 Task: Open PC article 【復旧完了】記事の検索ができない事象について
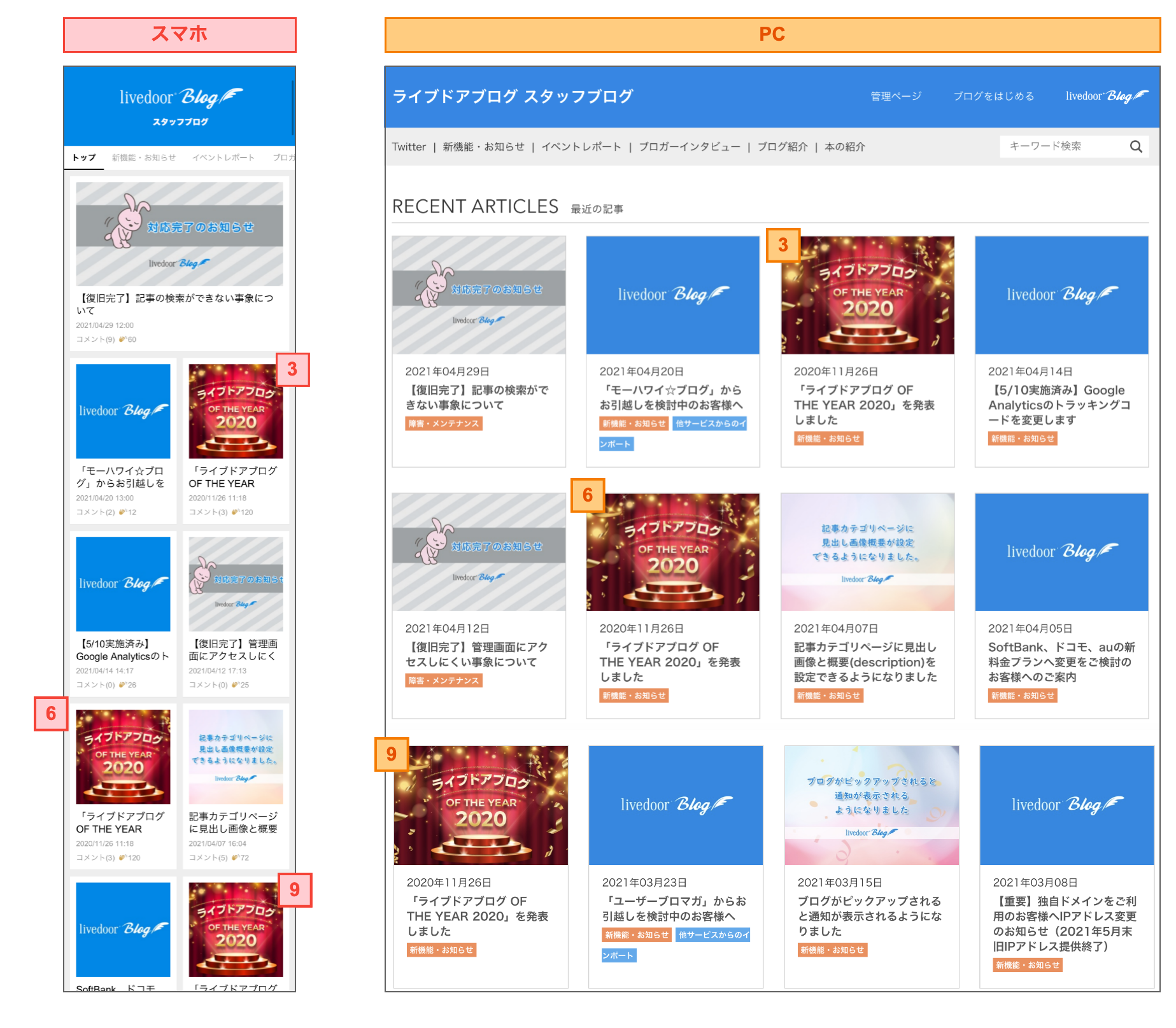(x=477, y=397)
